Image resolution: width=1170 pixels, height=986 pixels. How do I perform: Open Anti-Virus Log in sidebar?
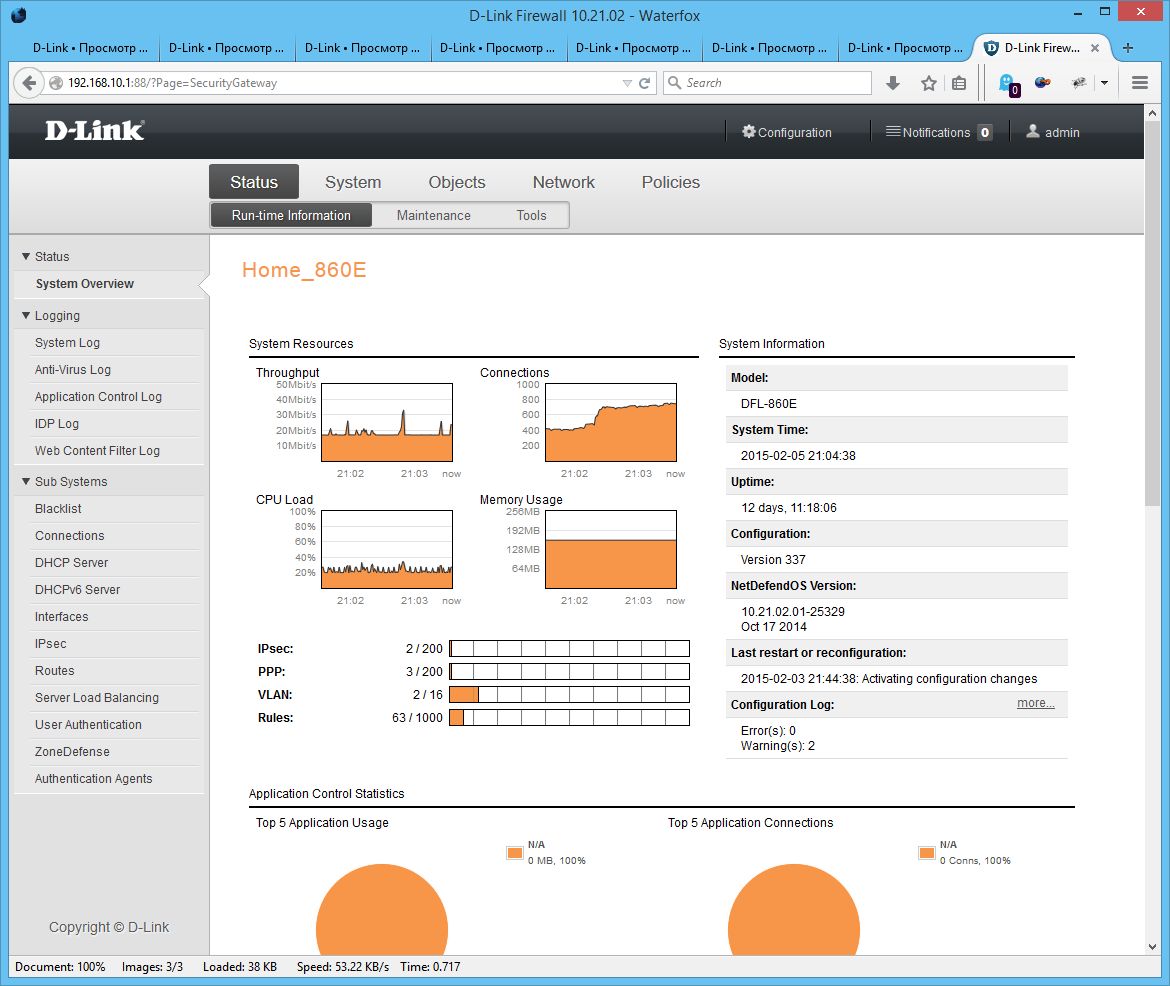click(73, 370)
